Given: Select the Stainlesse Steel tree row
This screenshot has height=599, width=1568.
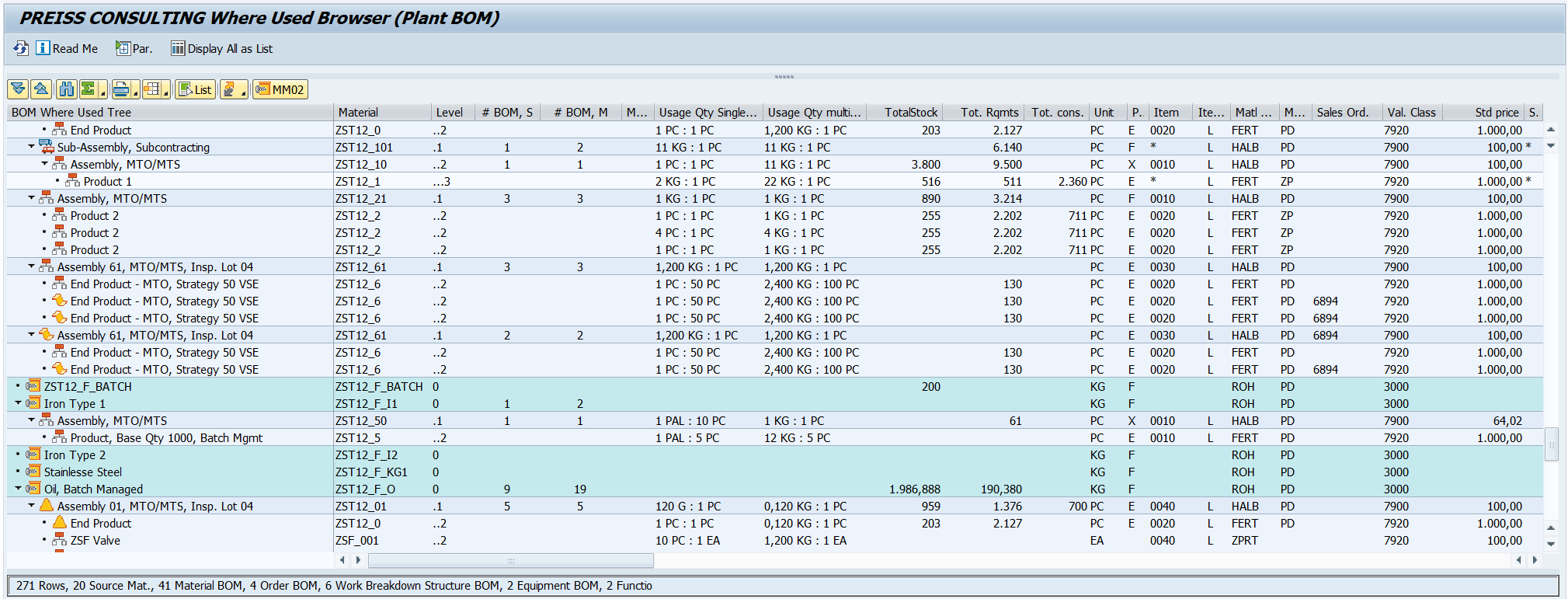Looking at the screenshot, I should coord(83,472).
